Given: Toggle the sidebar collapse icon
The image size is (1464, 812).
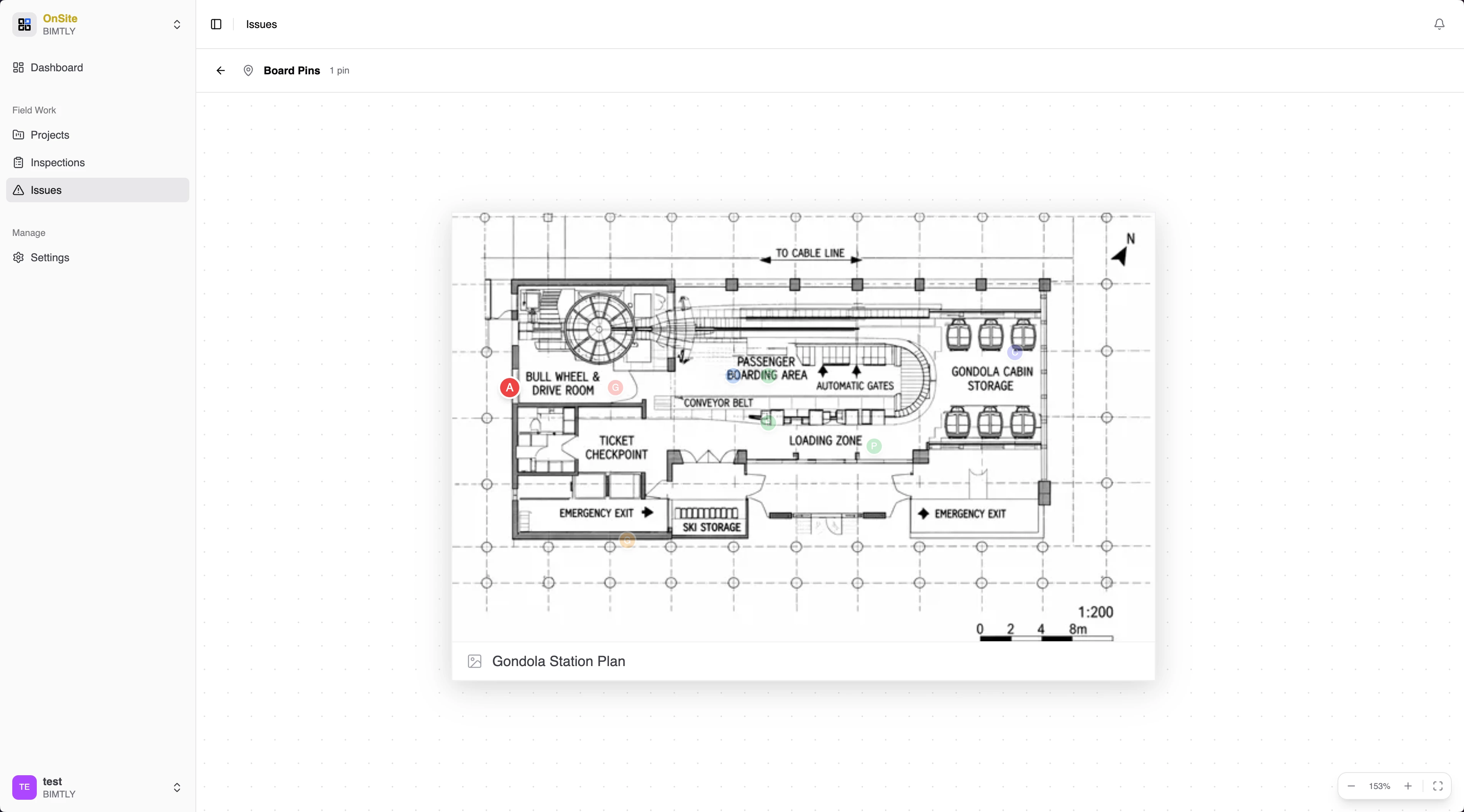Looking at the screenshot, I should pyautogui.click(x=216, y=25).
